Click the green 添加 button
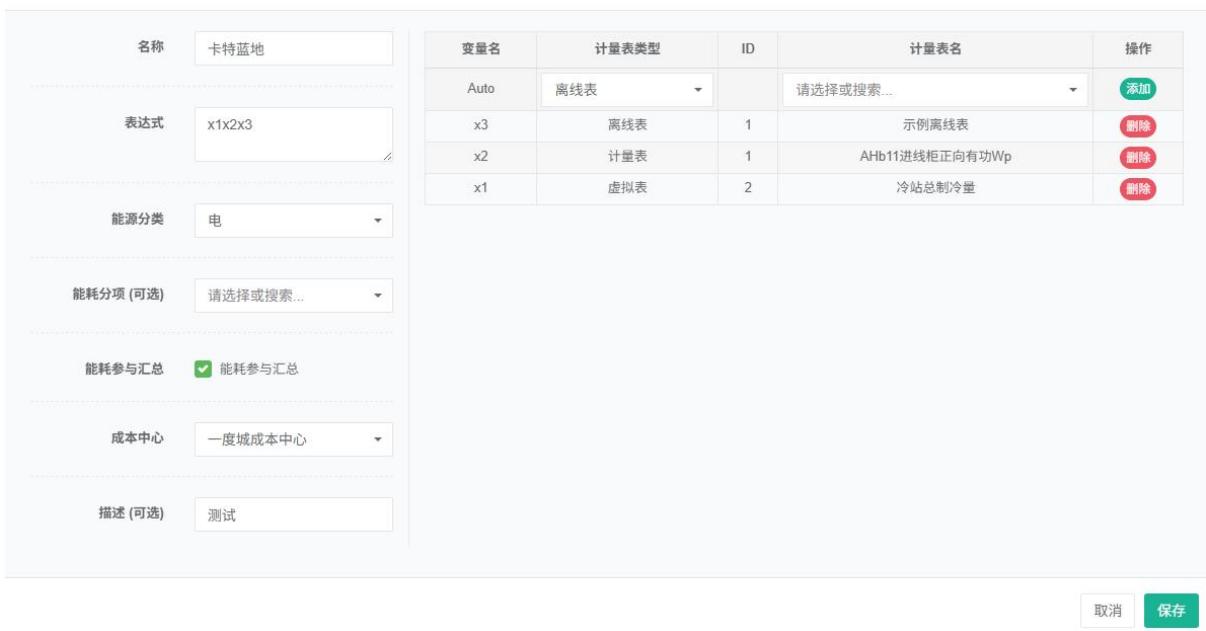Image resolution: width=1206 pixels, height=631 pixels. [1137, 89]
